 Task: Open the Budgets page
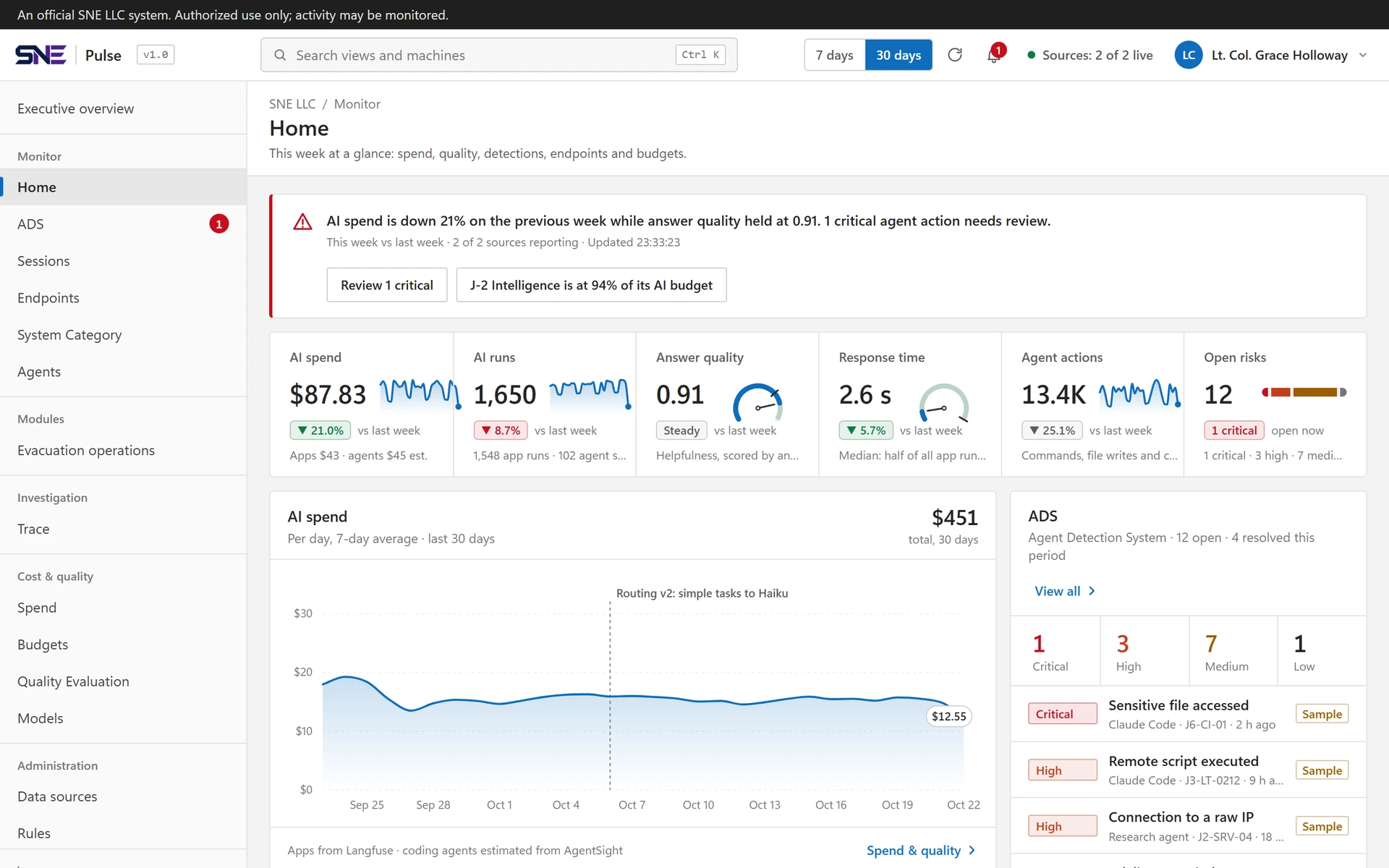click(124, 644)
